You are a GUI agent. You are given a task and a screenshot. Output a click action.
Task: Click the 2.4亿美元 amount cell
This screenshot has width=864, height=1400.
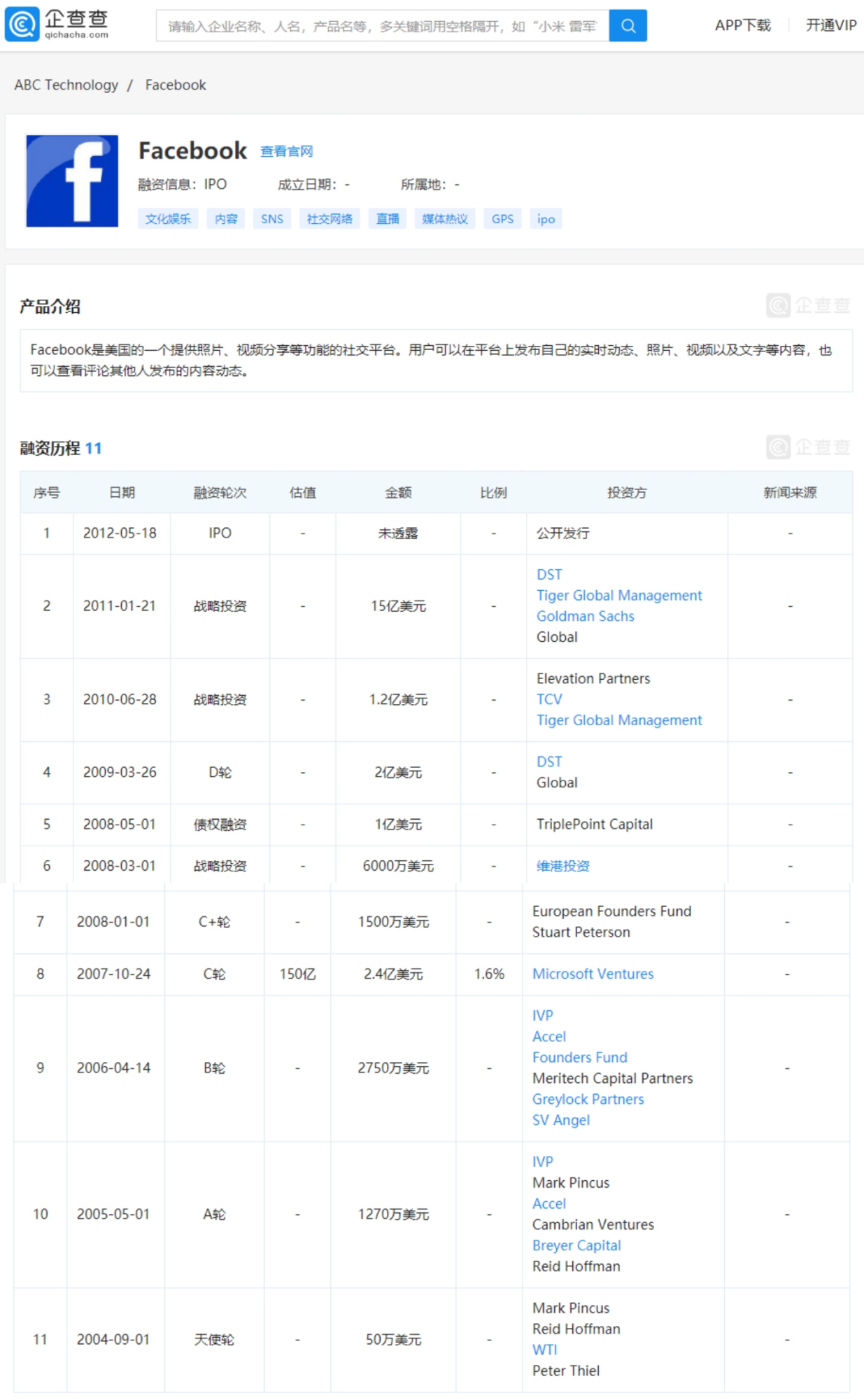393,974
